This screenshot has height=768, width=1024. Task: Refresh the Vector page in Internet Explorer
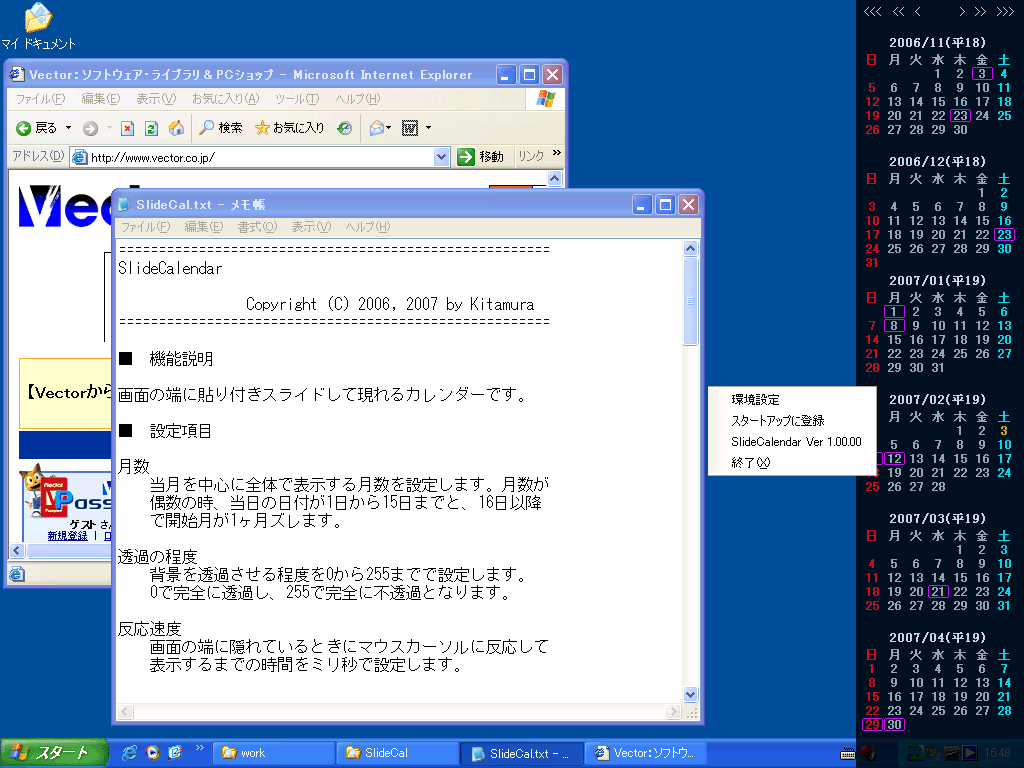coord(152,129)
